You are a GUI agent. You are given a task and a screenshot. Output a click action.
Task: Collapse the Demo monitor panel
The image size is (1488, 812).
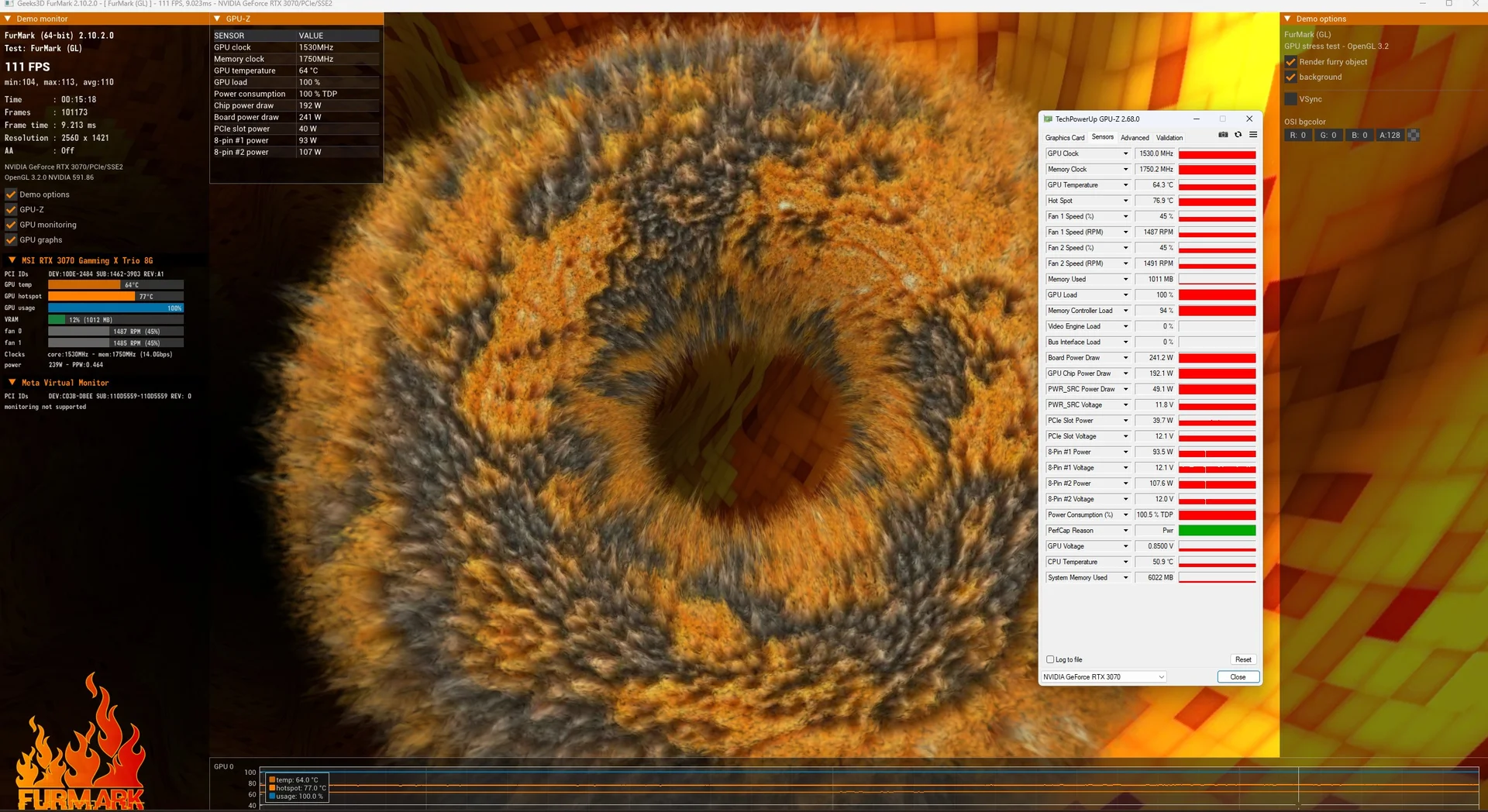(8, 19)
